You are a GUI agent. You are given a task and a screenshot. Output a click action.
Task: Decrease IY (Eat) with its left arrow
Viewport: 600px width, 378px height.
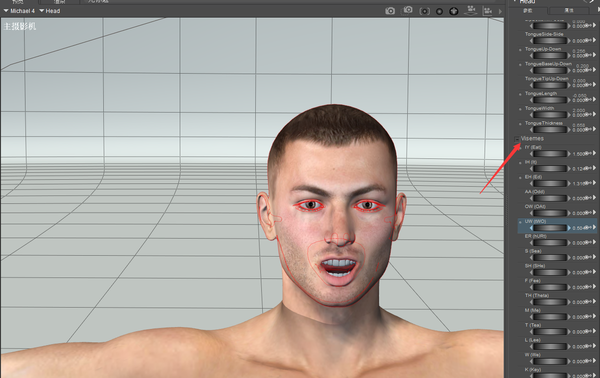532,154
